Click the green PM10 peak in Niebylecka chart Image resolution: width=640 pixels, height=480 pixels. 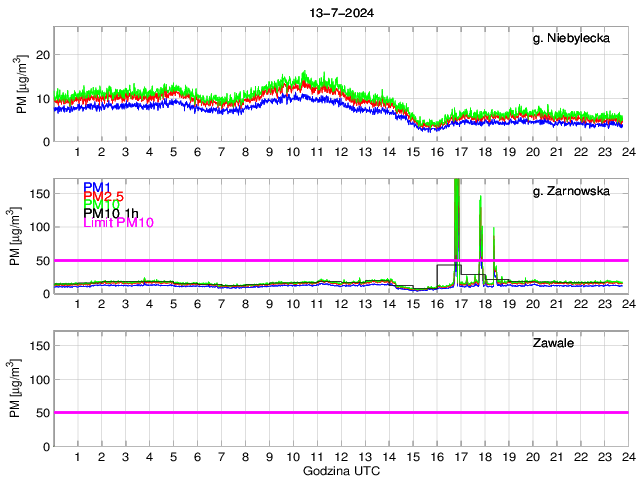[302, 74]
